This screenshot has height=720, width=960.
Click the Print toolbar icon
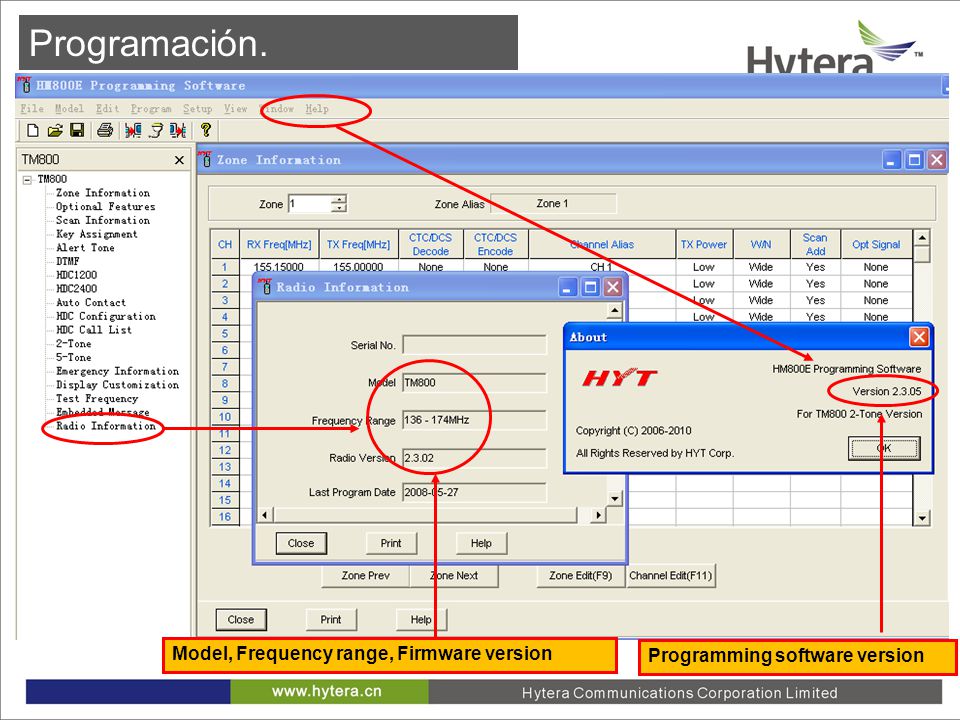click(105, 130)
